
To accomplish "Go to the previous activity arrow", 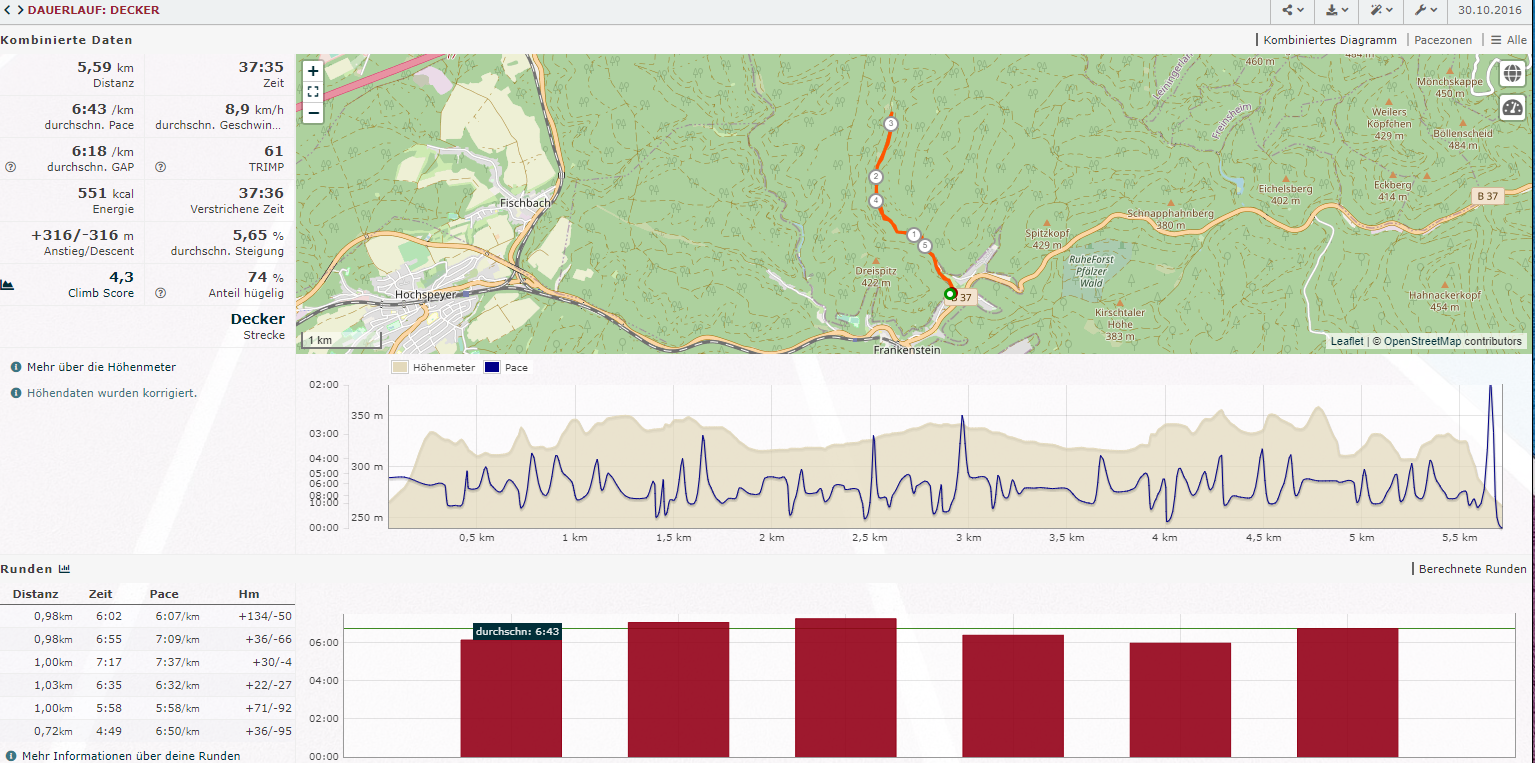I will (6, 11).
